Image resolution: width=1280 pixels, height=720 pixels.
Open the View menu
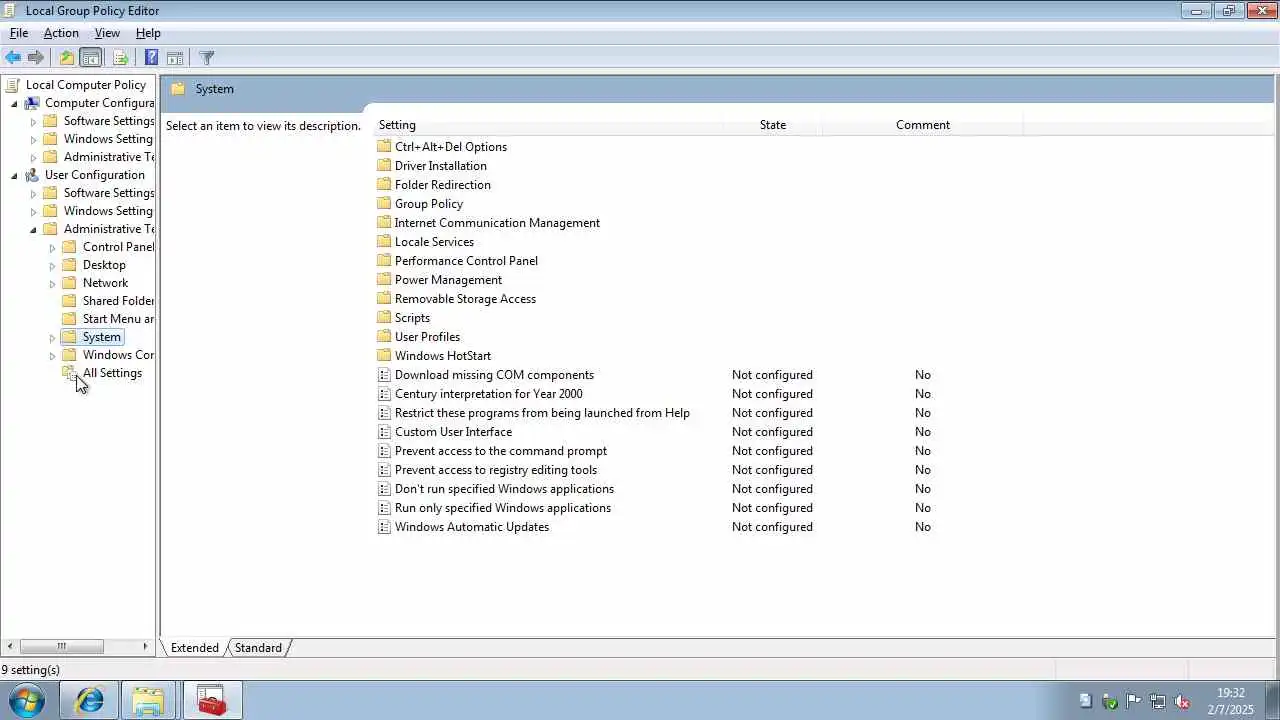click(x=107, y=33)
